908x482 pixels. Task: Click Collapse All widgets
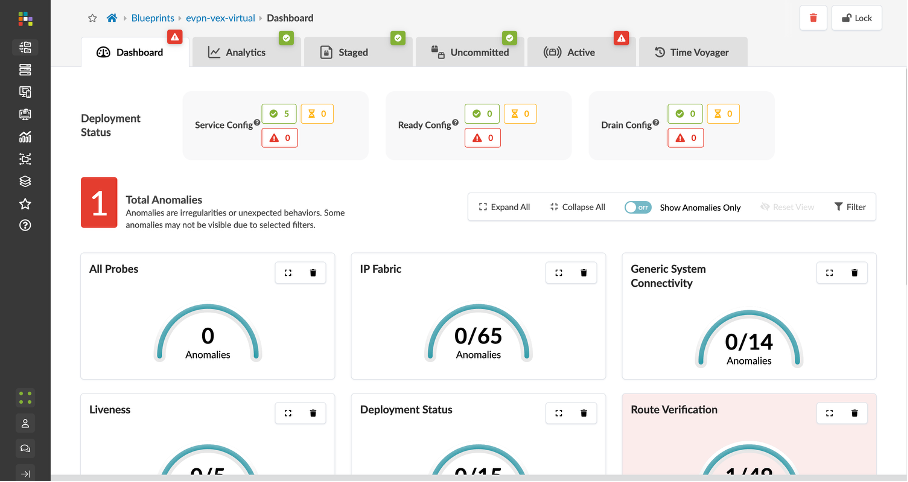(x=578, y=207)
